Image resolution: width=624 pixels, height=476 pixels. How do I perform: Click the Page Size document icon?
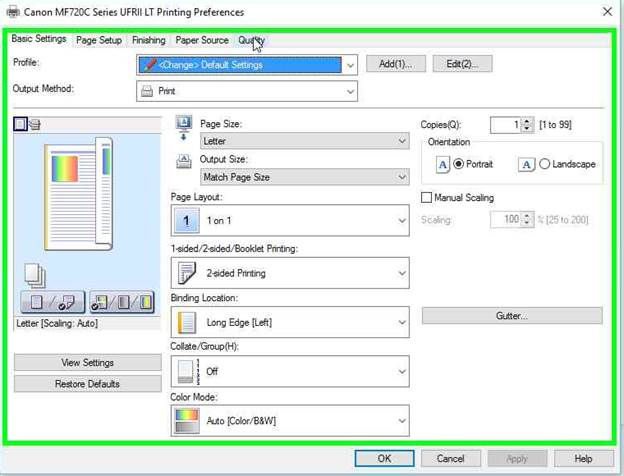coord(183,124)
